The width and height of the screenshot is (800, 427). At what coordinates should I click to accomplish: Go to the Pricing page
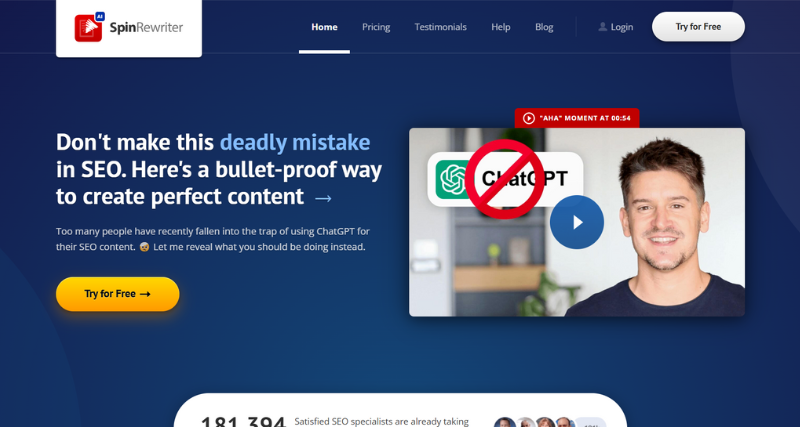376,27
